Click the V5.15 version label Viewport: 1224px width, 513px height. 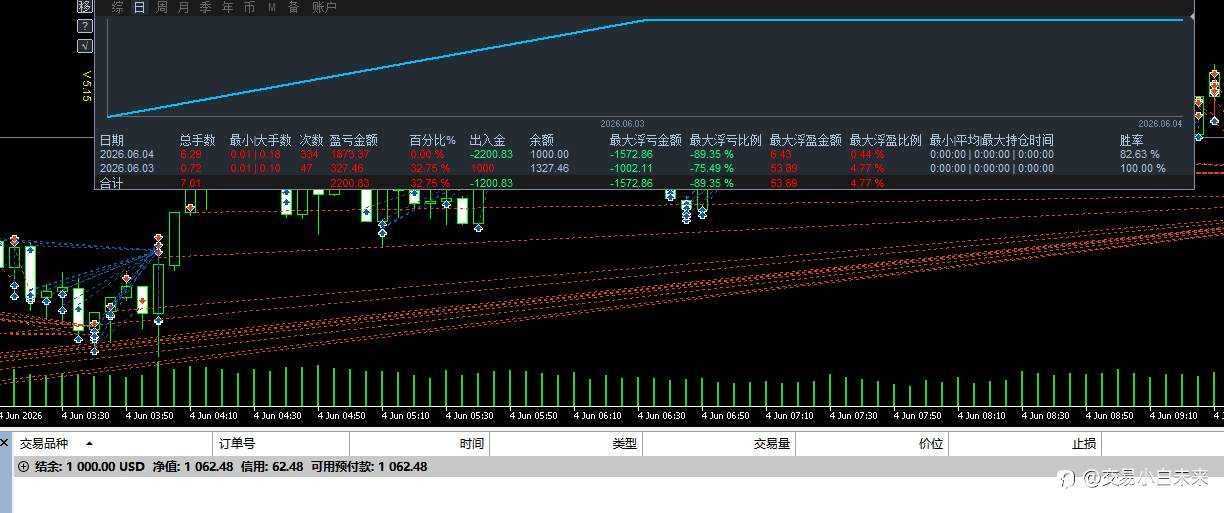coord(87,86)
